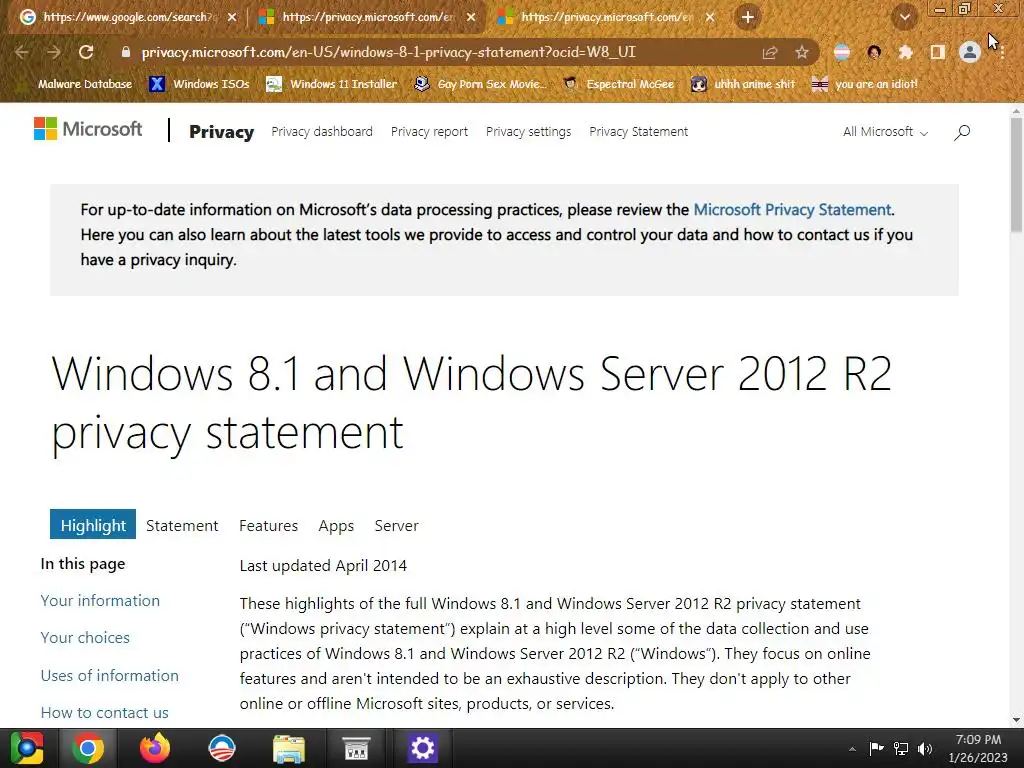Expand the All Microsoft dropdown
The width and height of the screenshot is (1024, 768).
tap(885, 132)
